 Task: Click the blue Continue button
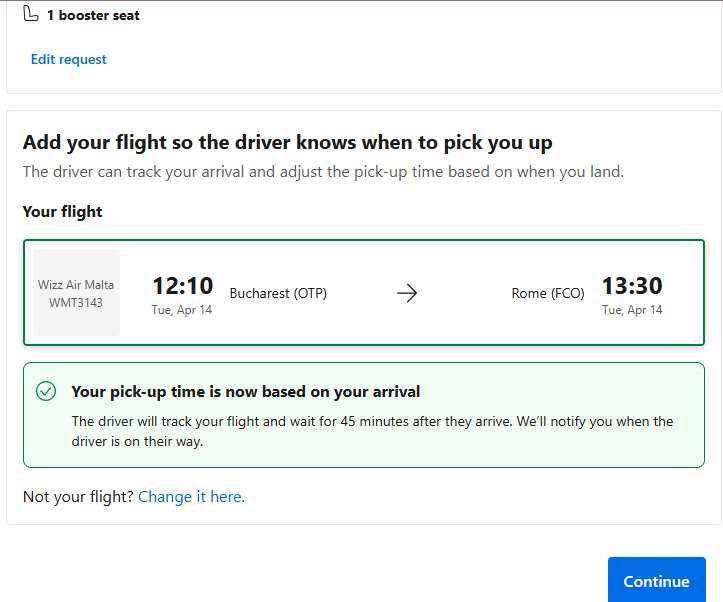click(657, 581)
